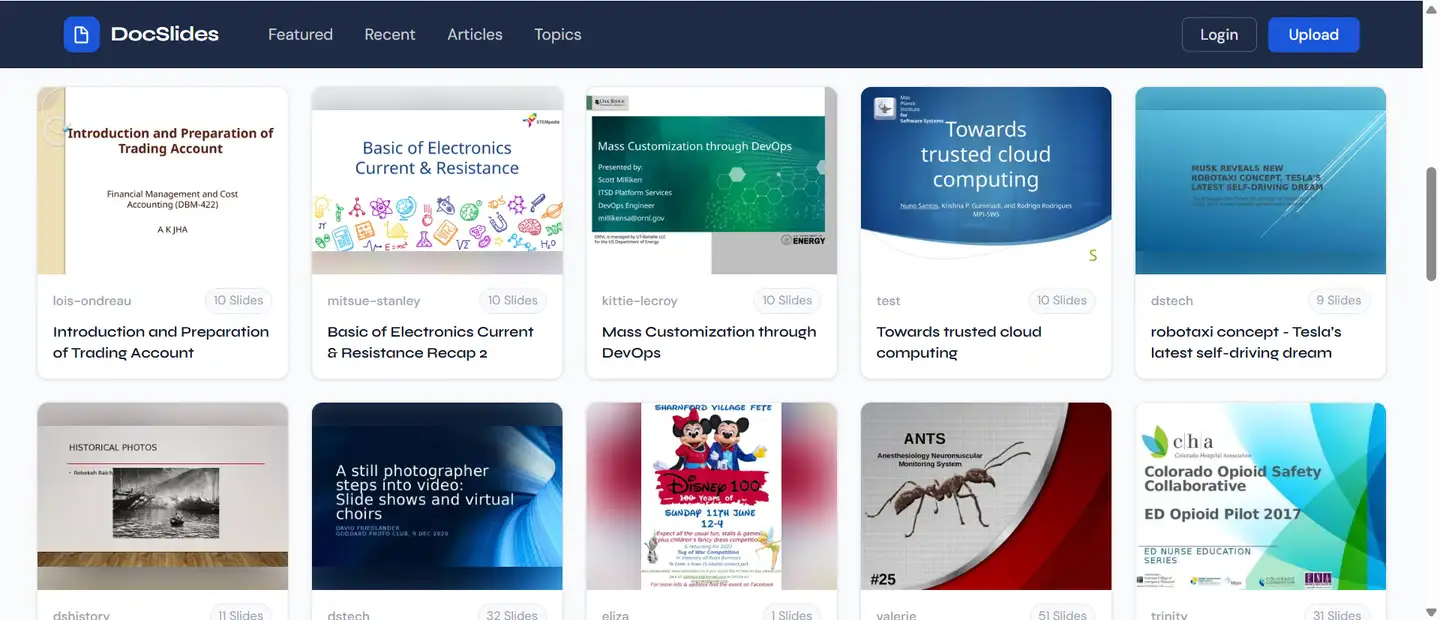Open the Trading Account slide thumbnail
This screenshot has height=620, width=1440.
(163, 180)
